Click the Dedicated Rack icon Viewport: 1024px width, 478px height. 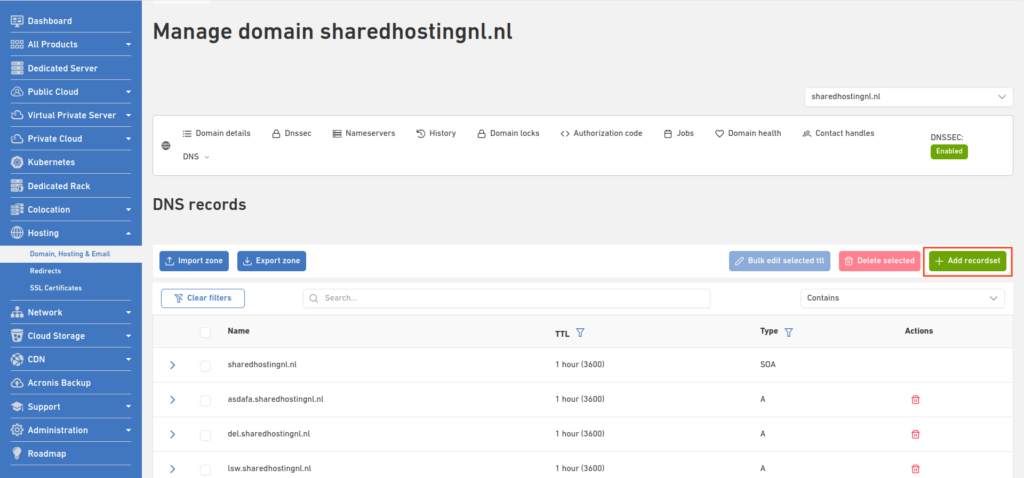click(17, 185)
